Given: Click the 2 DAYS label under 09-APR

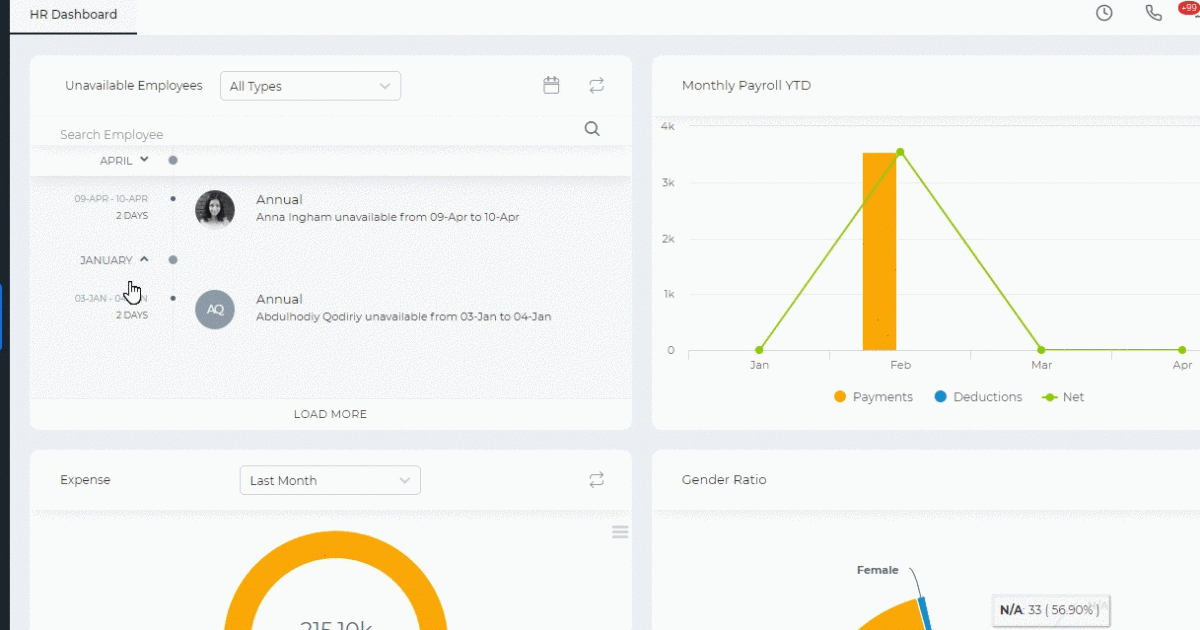Looking at the screenshot, I should pyautogui.click(x=132, y=215).
